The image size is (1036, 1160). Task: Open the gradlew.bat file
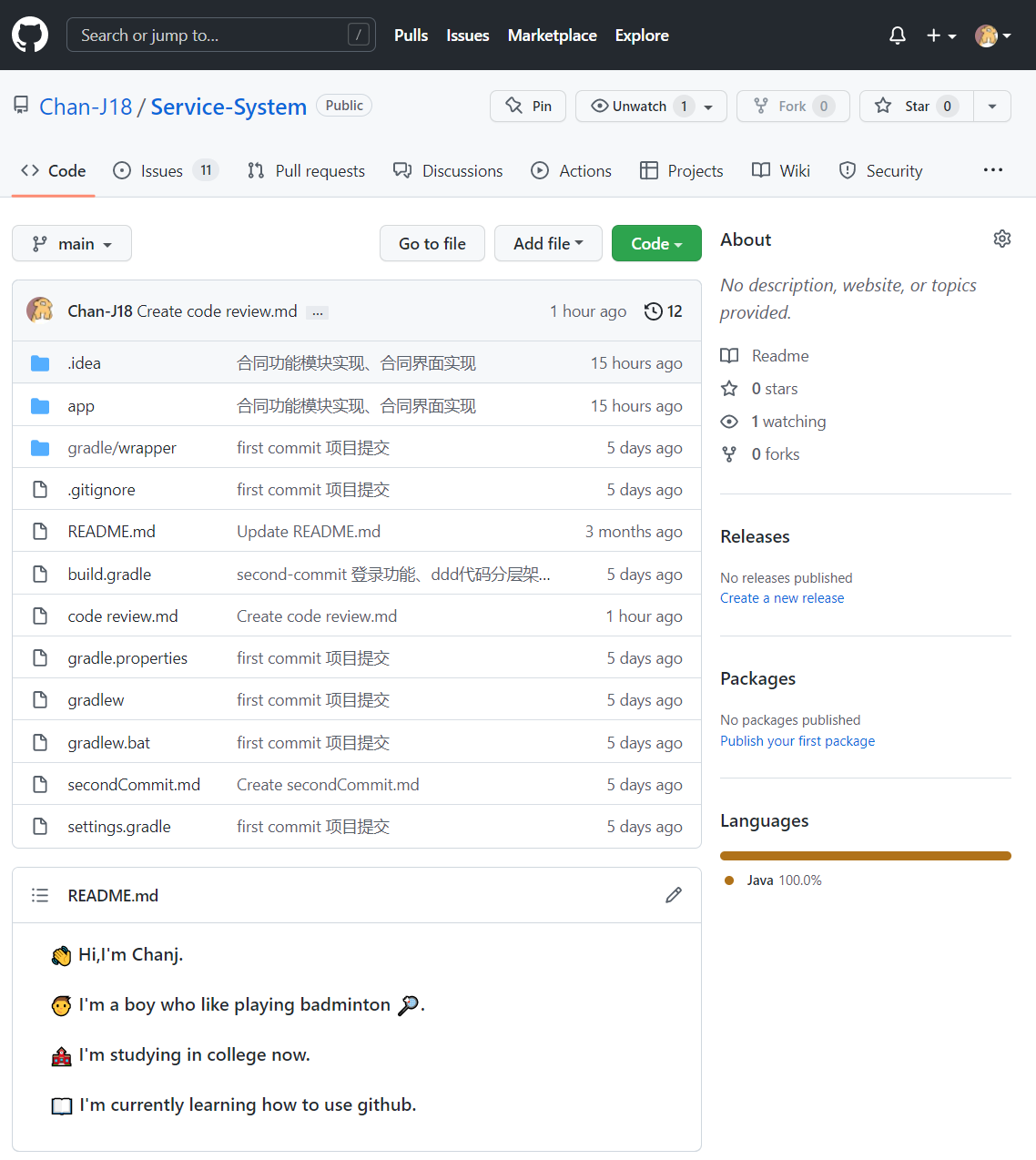click(x=109, y=743)
